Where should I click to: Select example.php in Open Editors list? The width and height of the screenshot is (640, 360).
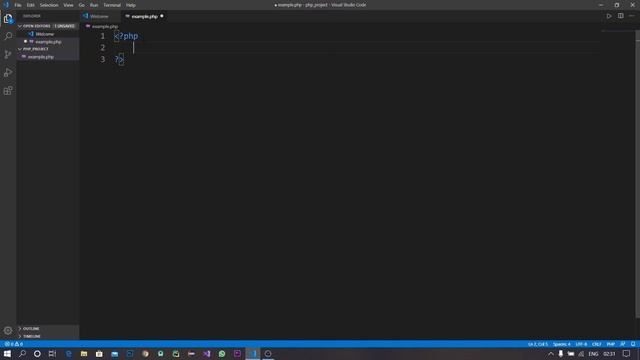tap(48, 42)
